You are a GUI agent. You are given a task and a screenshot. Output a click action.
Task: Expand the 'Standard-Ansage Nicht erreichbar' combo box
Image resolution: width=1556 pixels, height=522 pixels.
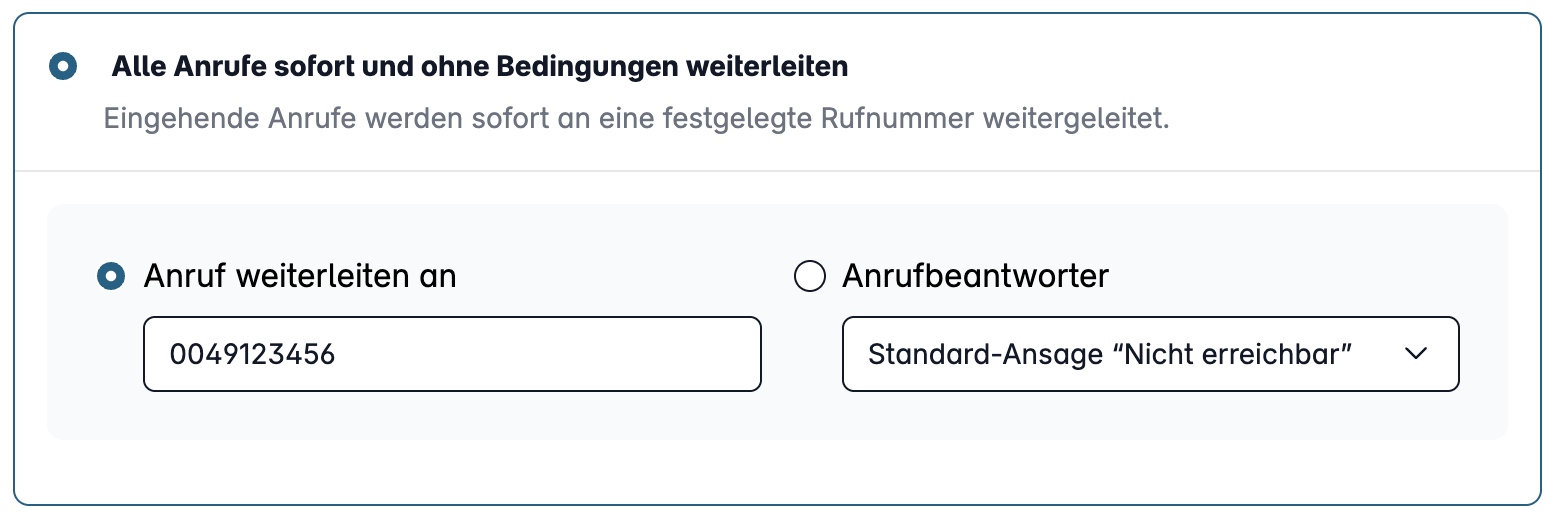pos(1151,354)
